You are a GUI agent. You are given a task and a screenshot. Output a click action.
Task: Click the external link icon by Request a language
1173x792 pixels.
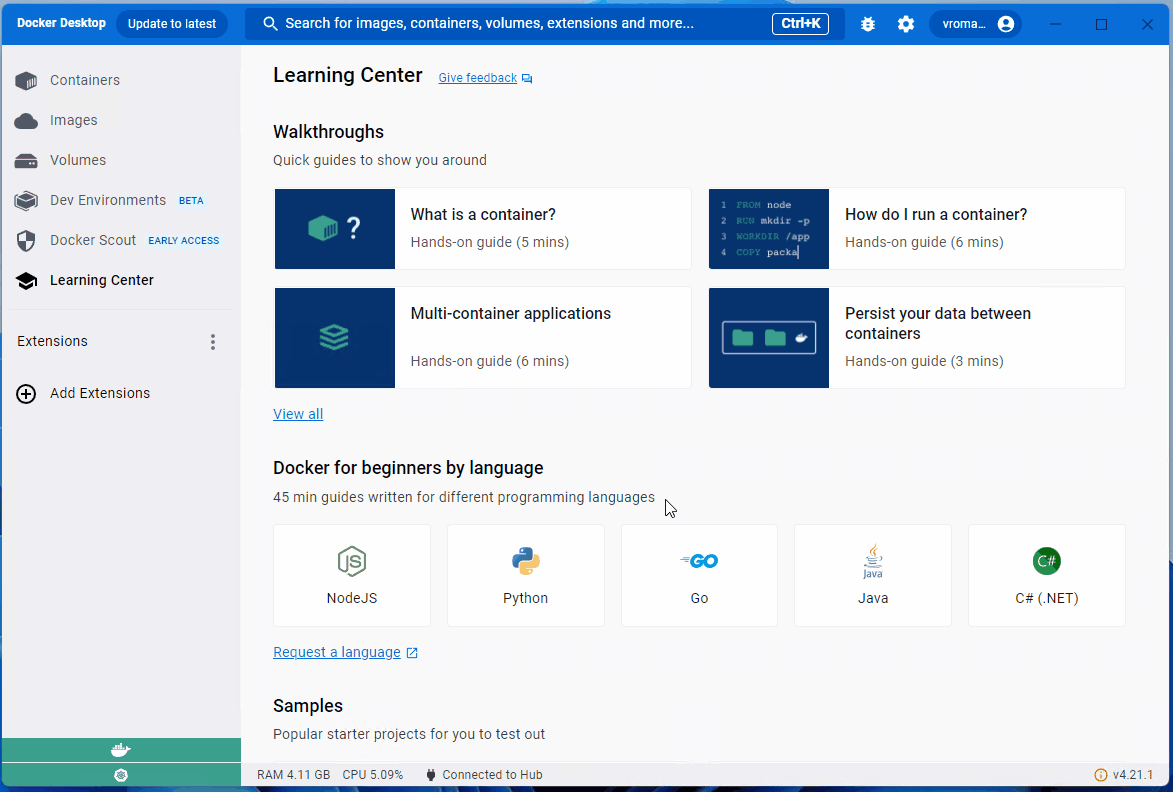411,653
